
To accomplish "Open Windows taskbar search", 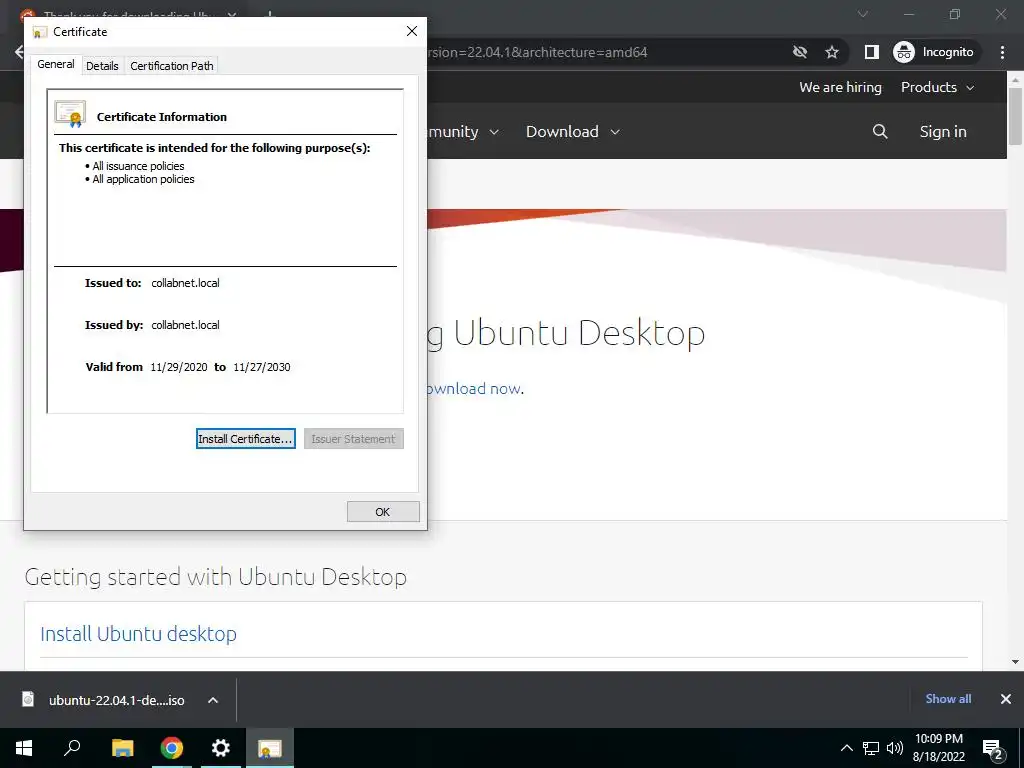I will click(x=72, y=748).
